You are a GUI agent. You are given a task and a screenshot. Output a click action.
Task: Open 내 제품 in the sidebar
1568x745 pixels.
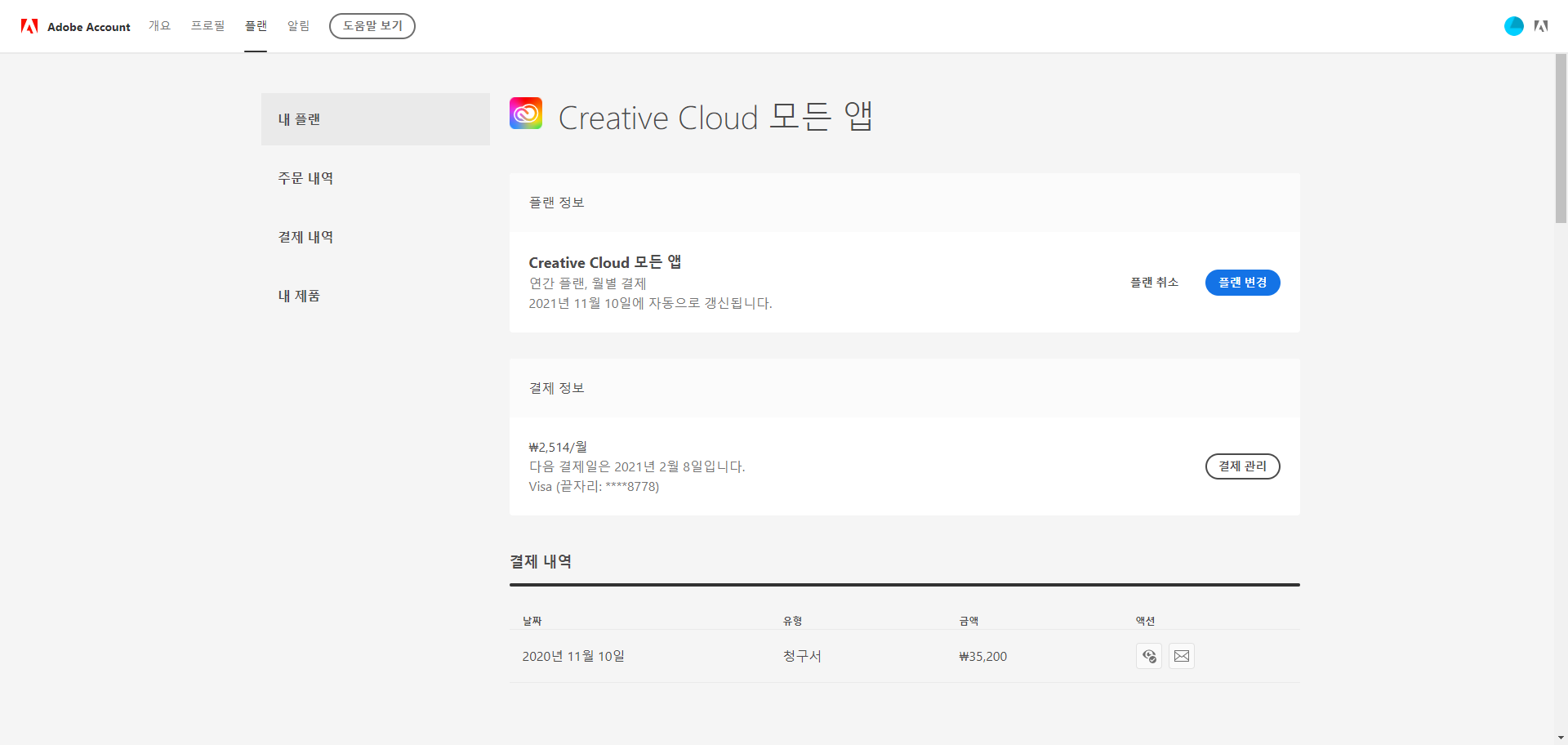[376, 296]
